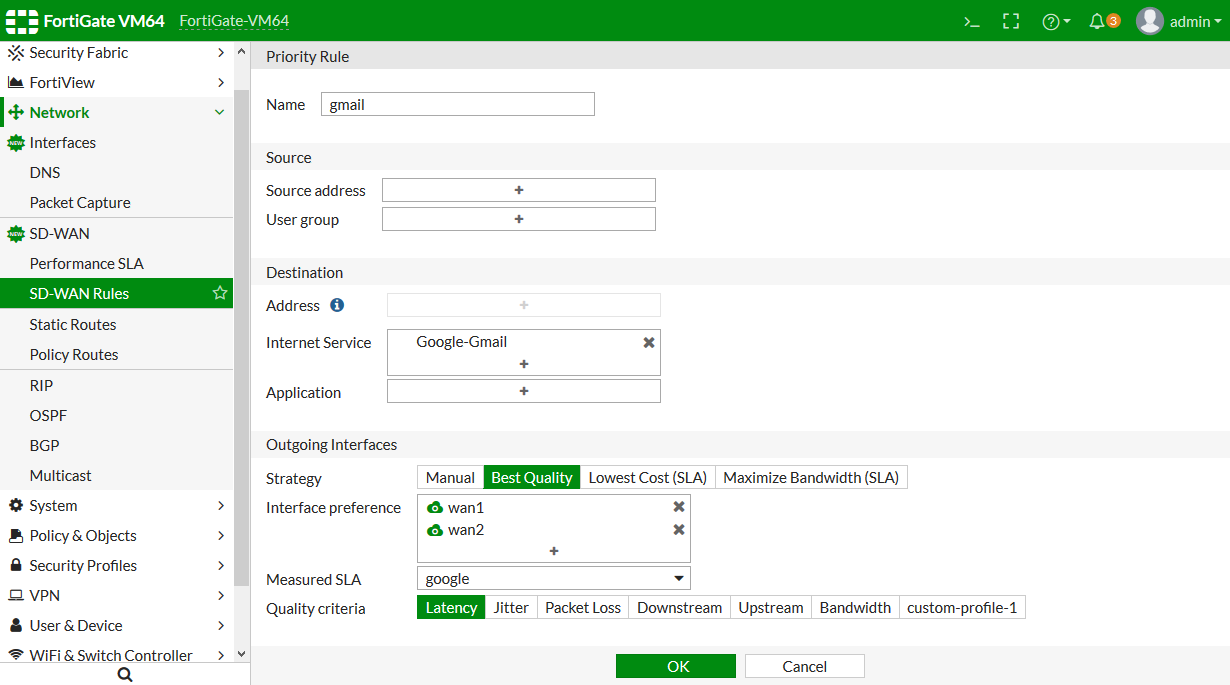1230x685 pixels.
Task: Add another Internet Service with plus
Action: point(524,364)
